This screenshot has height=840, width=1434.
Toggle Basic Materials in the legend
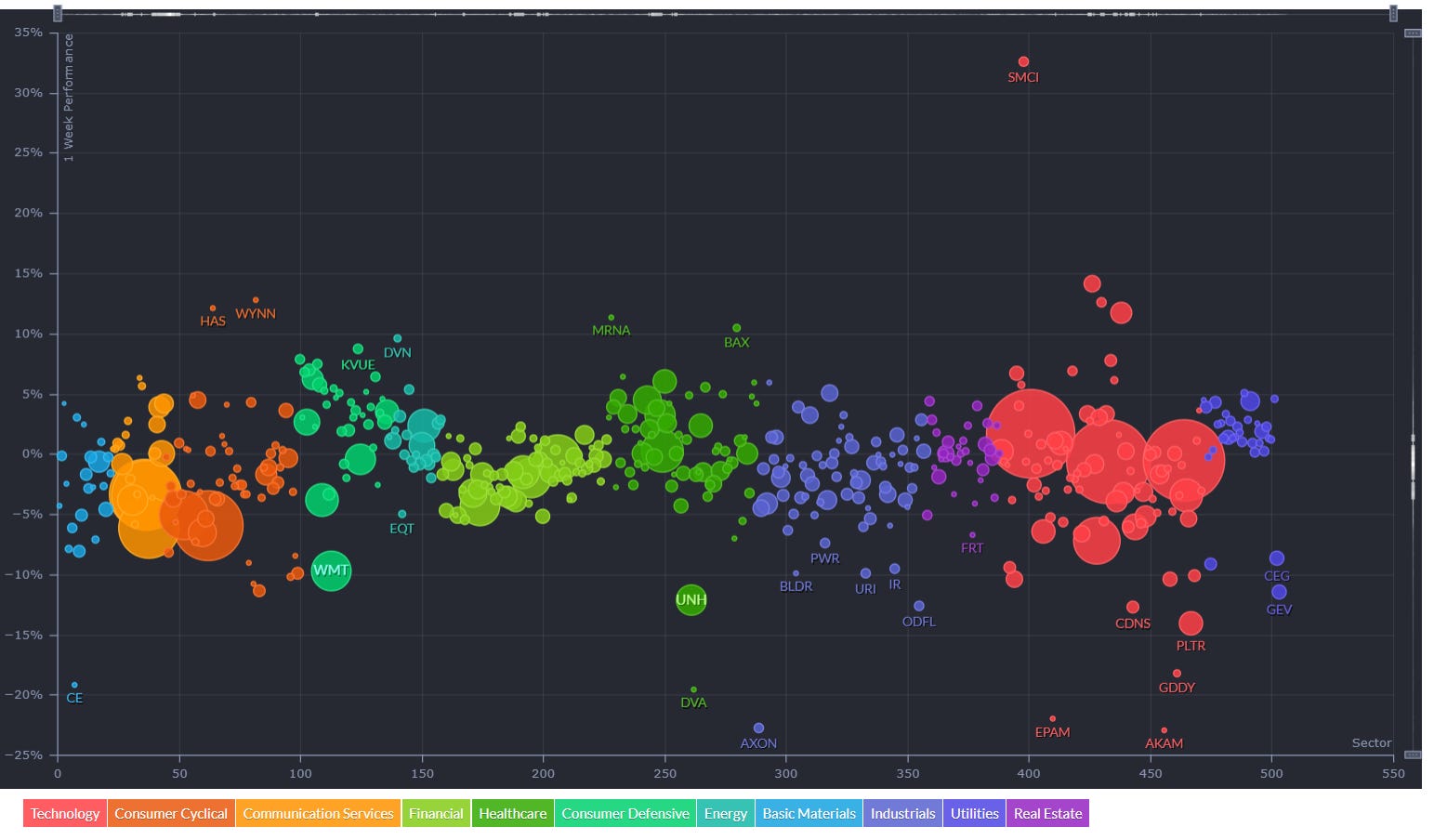pyautogui.click(x=809, y=813)
